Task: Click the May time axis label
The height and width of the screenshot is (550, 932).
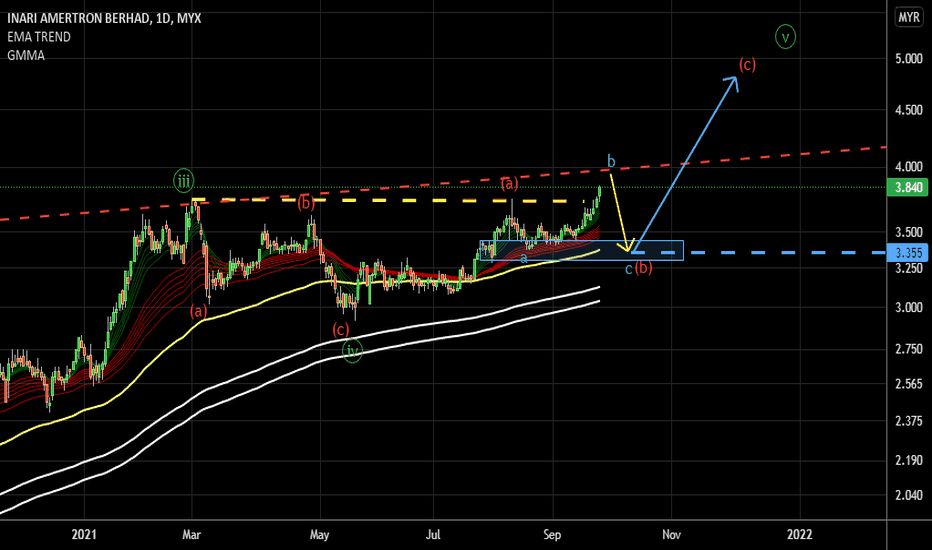Action: [320, 535]
